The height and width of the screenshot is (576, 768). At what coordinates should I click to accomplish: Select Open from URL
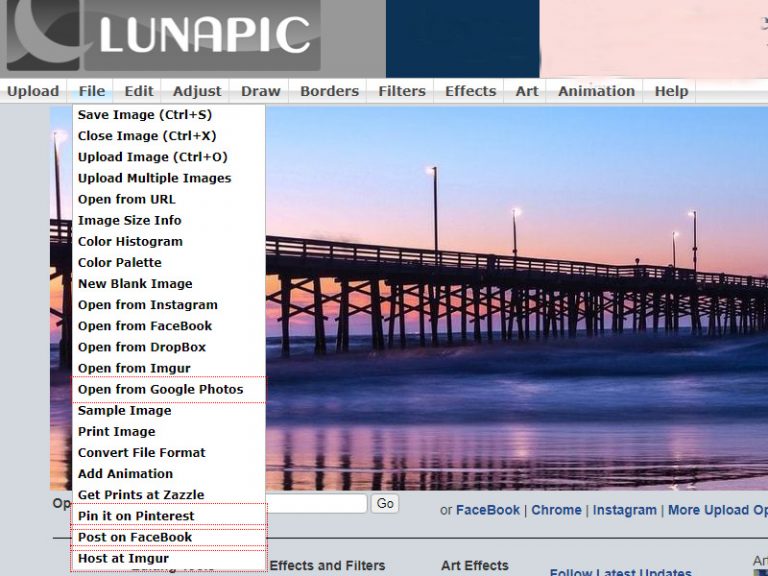tap(169, 199)
